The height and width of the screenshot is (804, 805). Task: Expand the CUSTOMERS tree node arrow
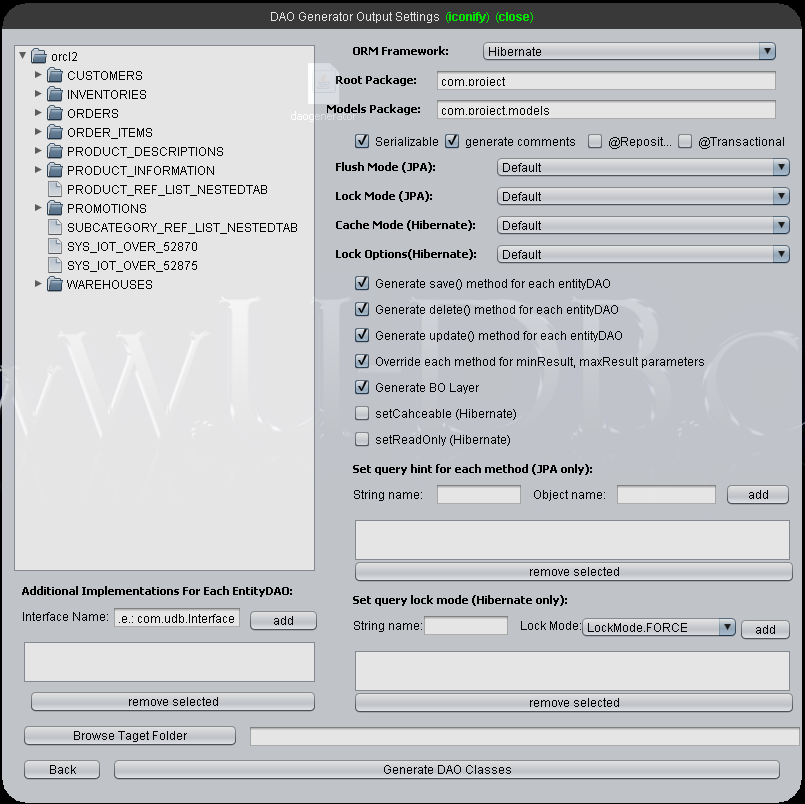pyautogui.click(x=38, y=74)
